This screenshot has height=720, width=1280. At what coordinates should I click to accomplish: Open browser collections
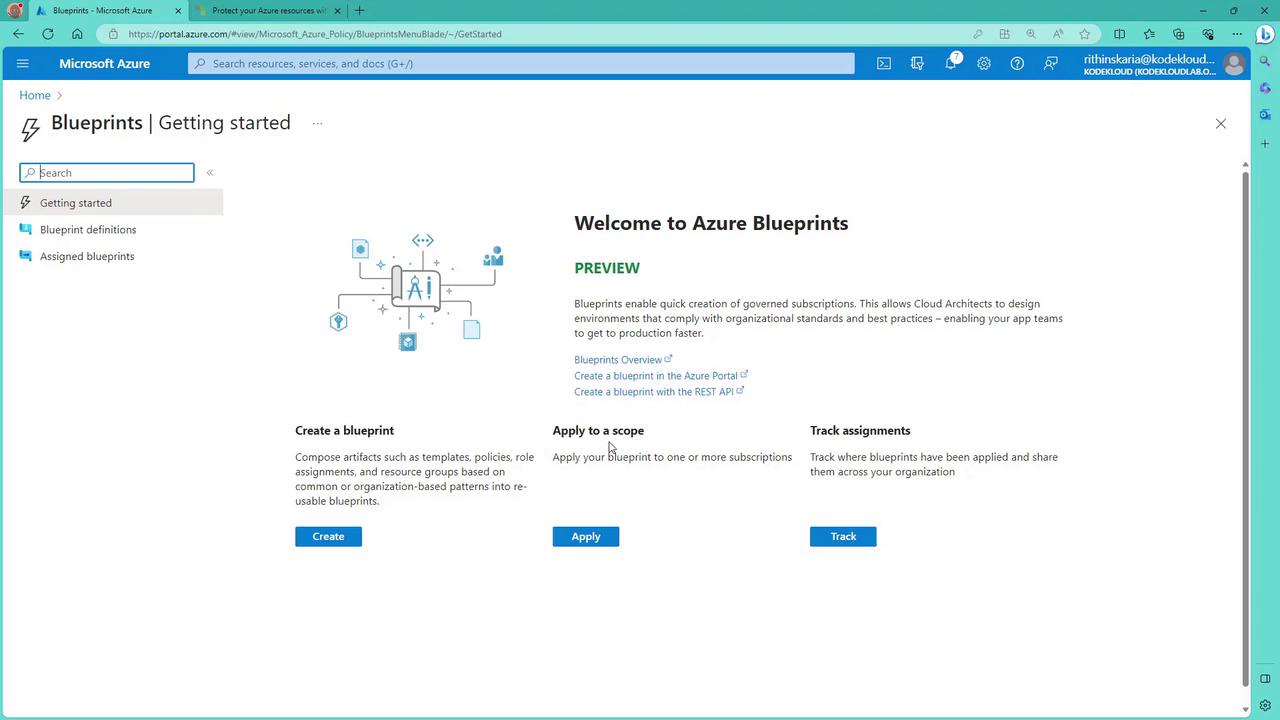click(x=1178, y=34)
